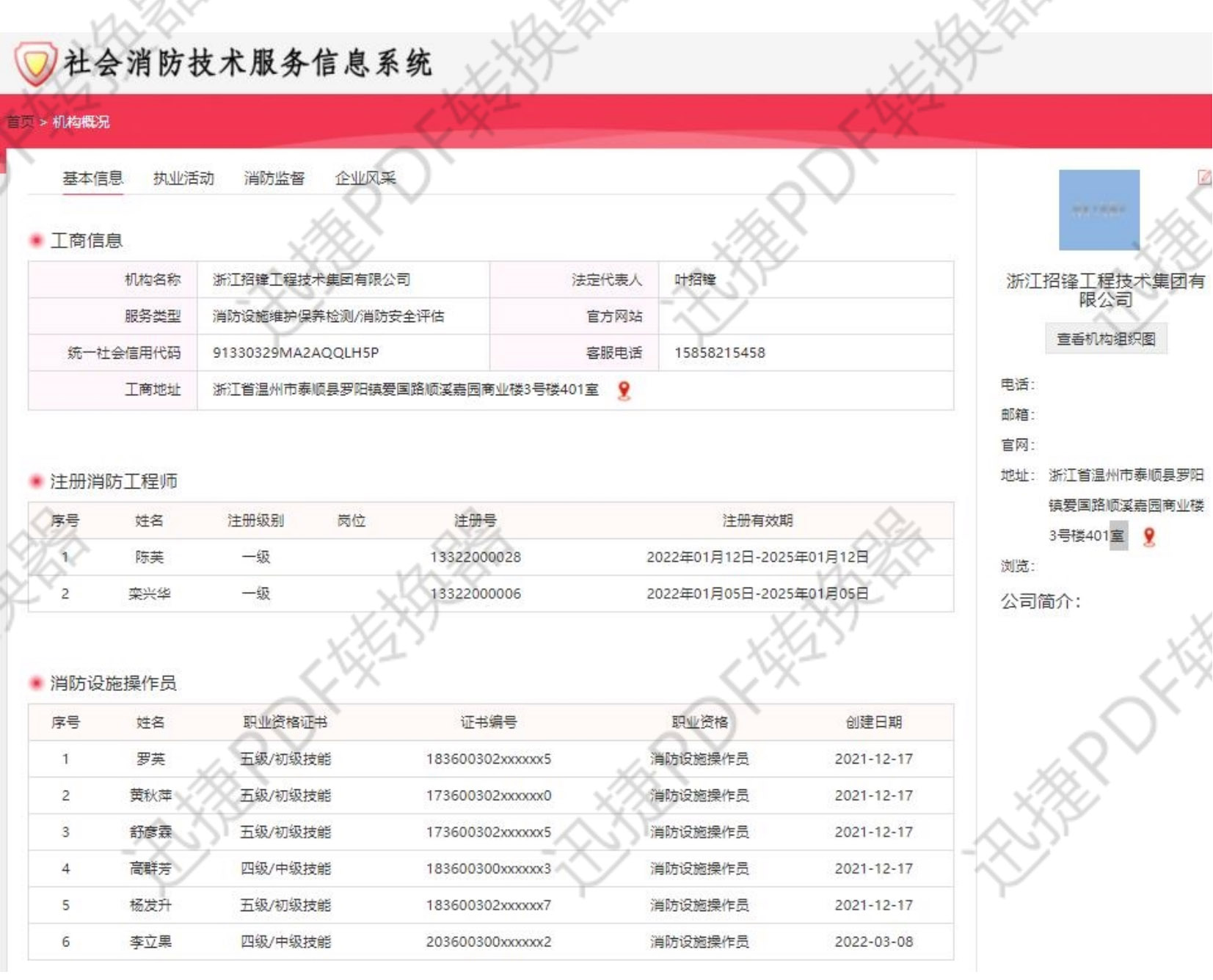Click the 客服电话 number 15858215458

click(x=719, y=353)
